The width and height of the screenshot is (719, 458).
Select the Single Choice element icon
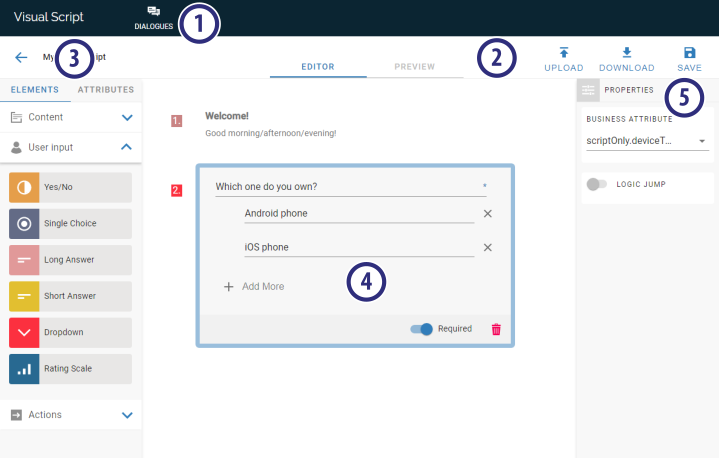click(x=24, y=223)
